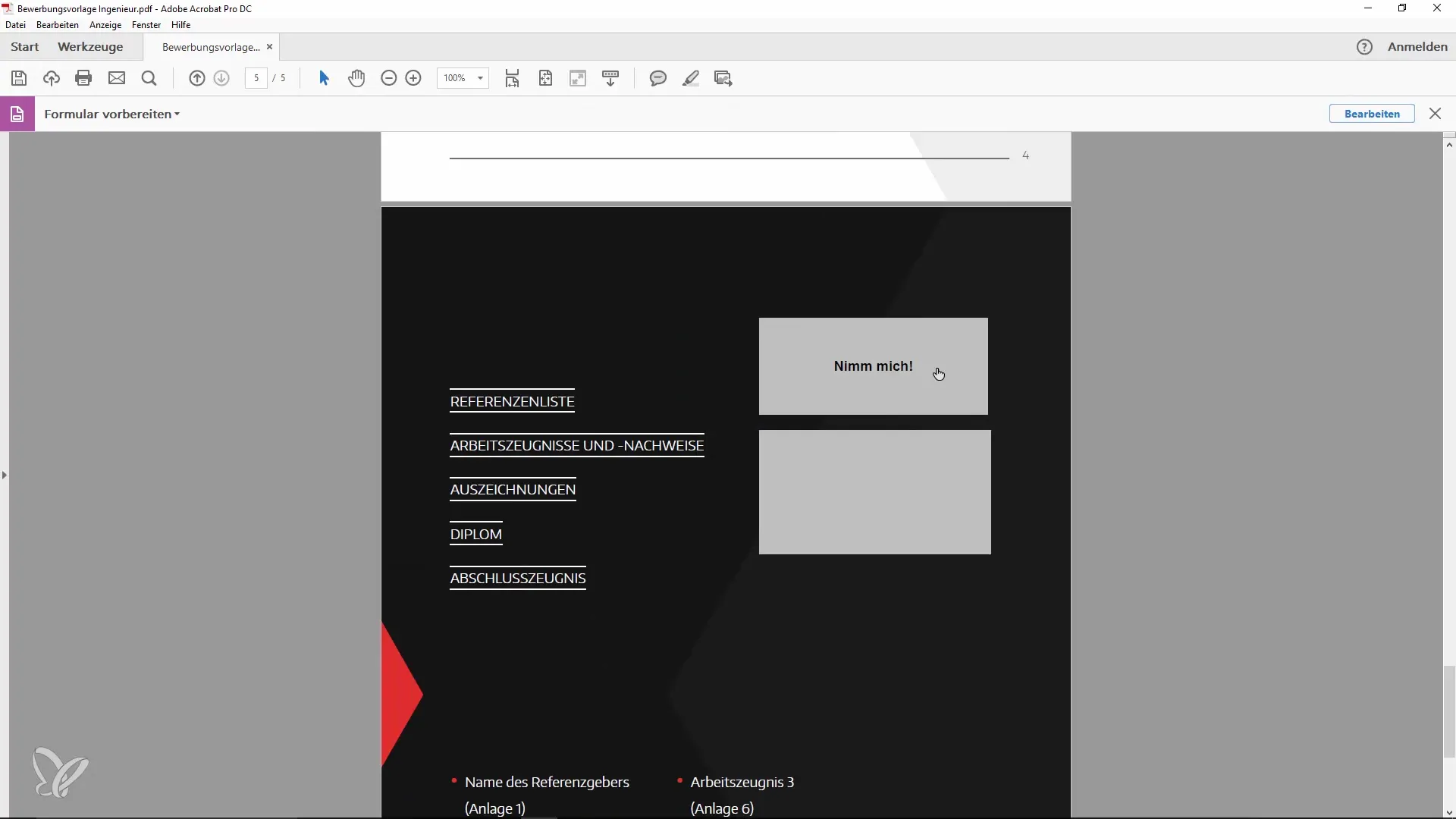Click the upload to cloud icon

[x=52, y=78]
